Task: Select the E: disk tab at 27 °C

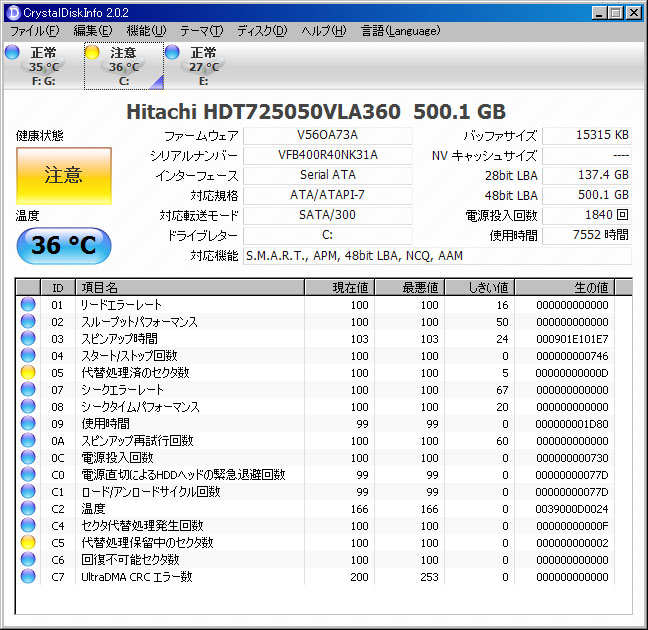Action: pyautogui.click(x=204, y=66)
